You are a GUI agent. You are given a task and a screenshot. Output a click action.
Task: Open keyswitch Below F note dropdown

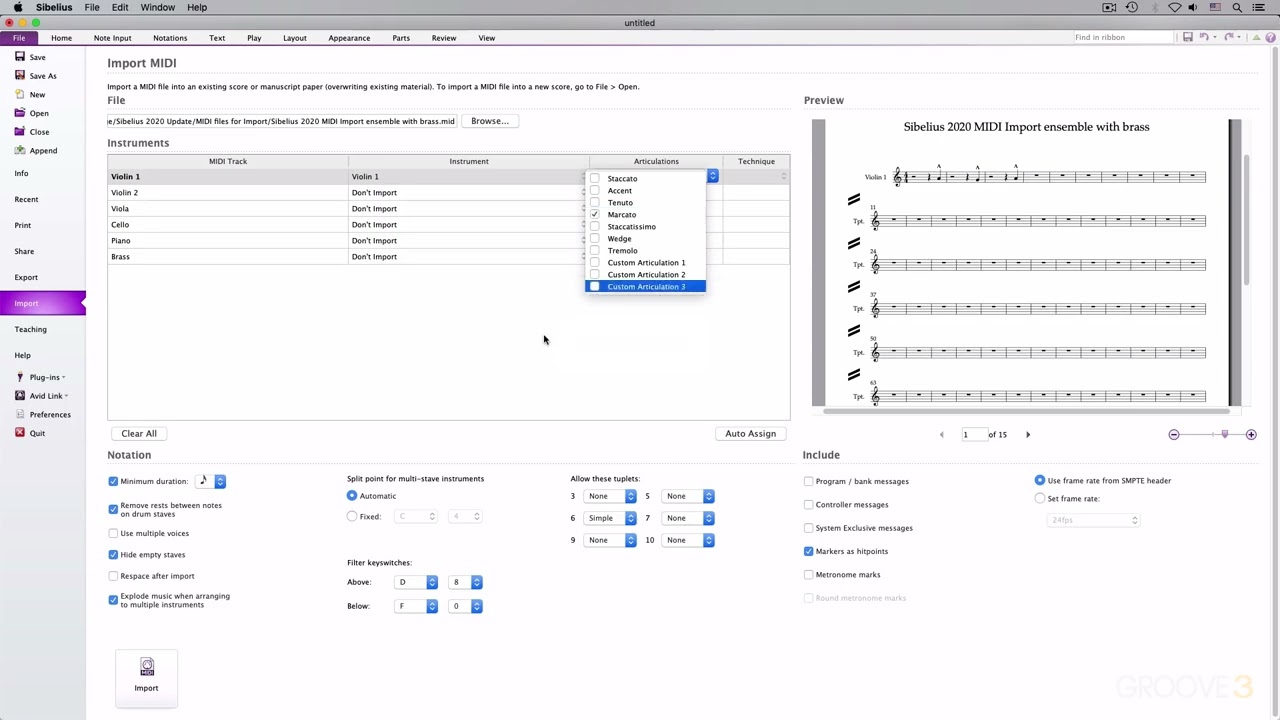[417, 606]
